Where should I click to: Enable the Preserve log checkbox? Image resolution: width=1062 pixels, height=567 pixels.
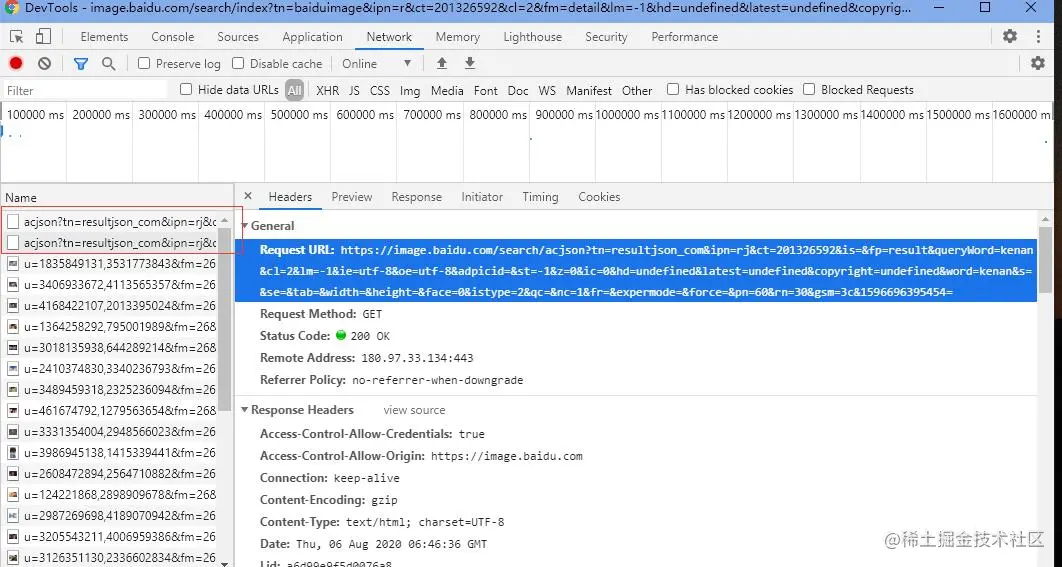click(144, 63)
